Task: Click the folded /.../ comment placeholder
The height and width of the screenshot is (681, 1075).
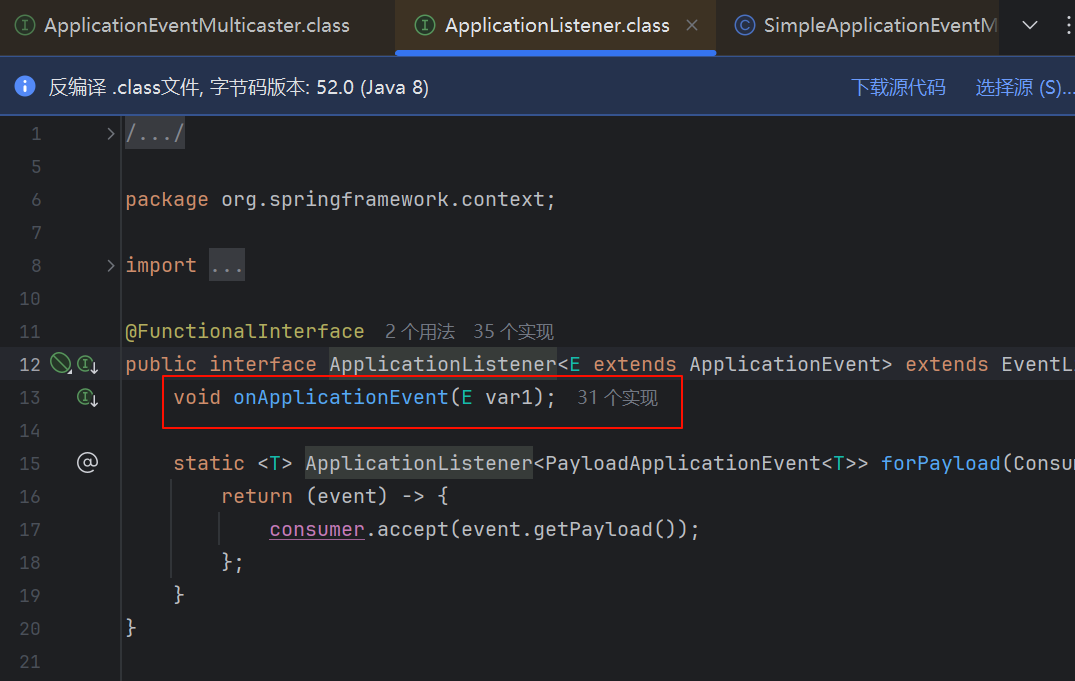Action: click(x=155, y=133)
